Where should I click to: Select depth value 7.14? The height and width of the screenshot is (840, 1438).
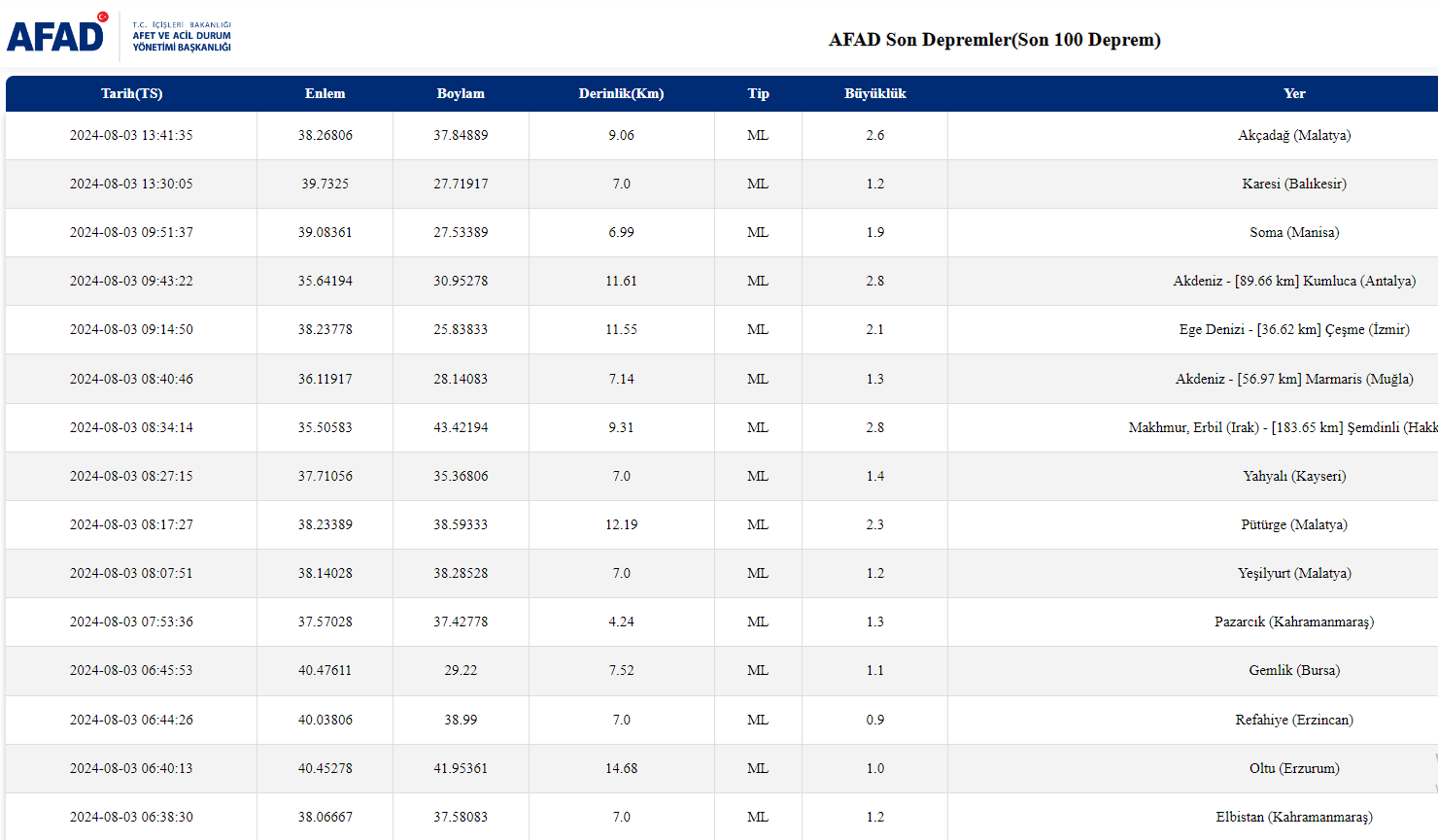coord(621,379)
